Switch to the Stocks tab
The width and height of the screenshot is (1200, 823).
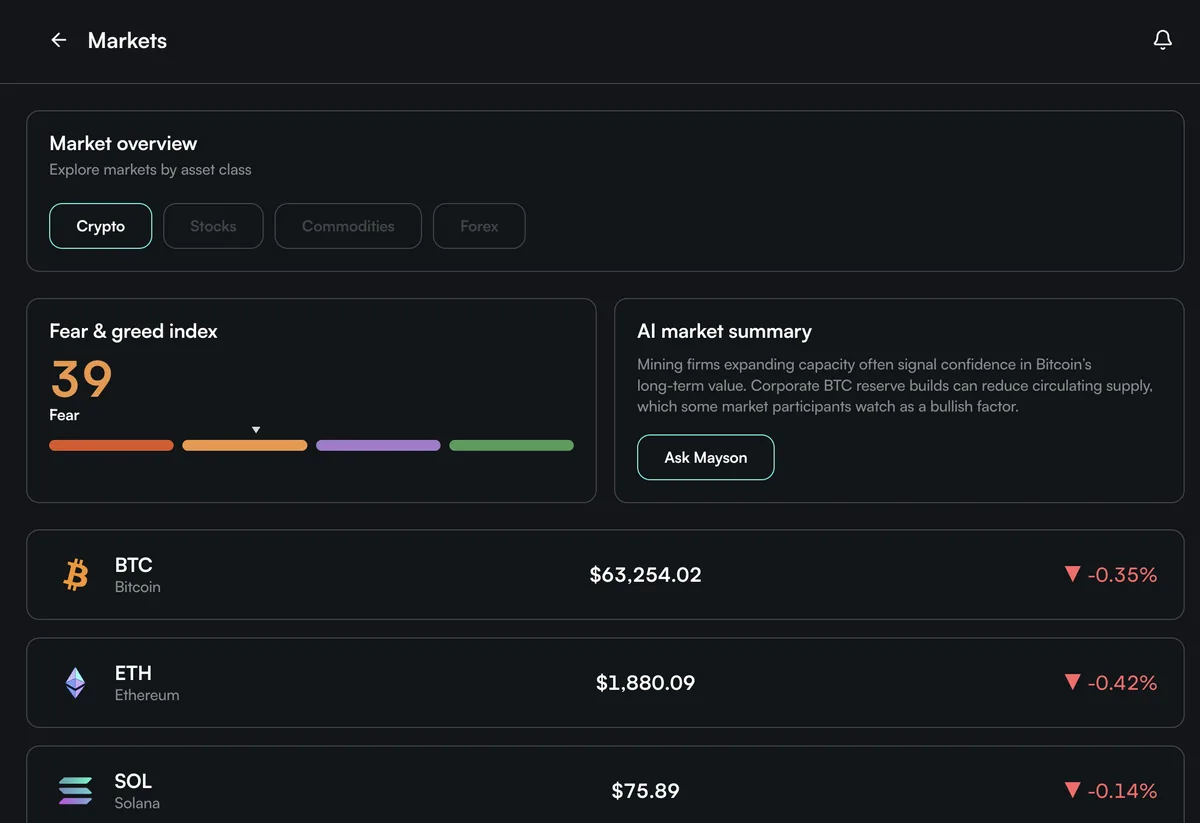[213, 226]
